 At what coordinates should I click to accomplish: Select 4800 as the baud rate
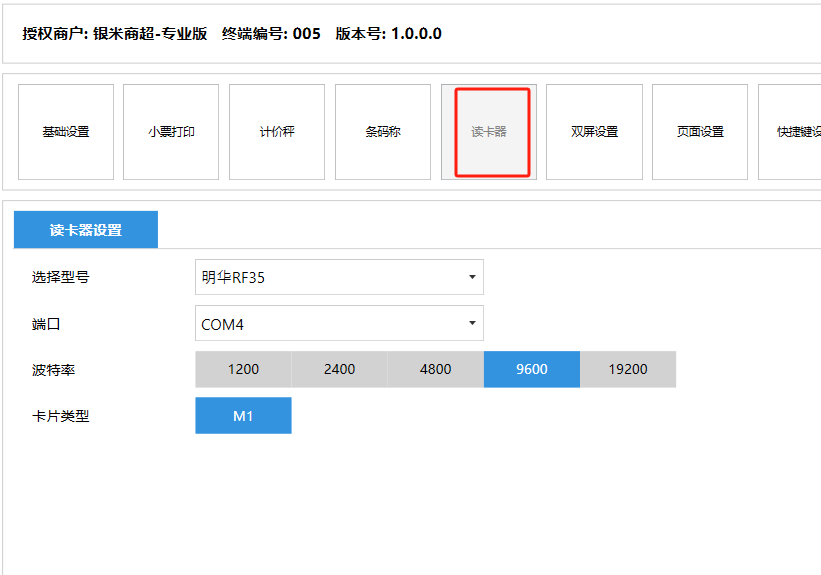pos(435,369)
